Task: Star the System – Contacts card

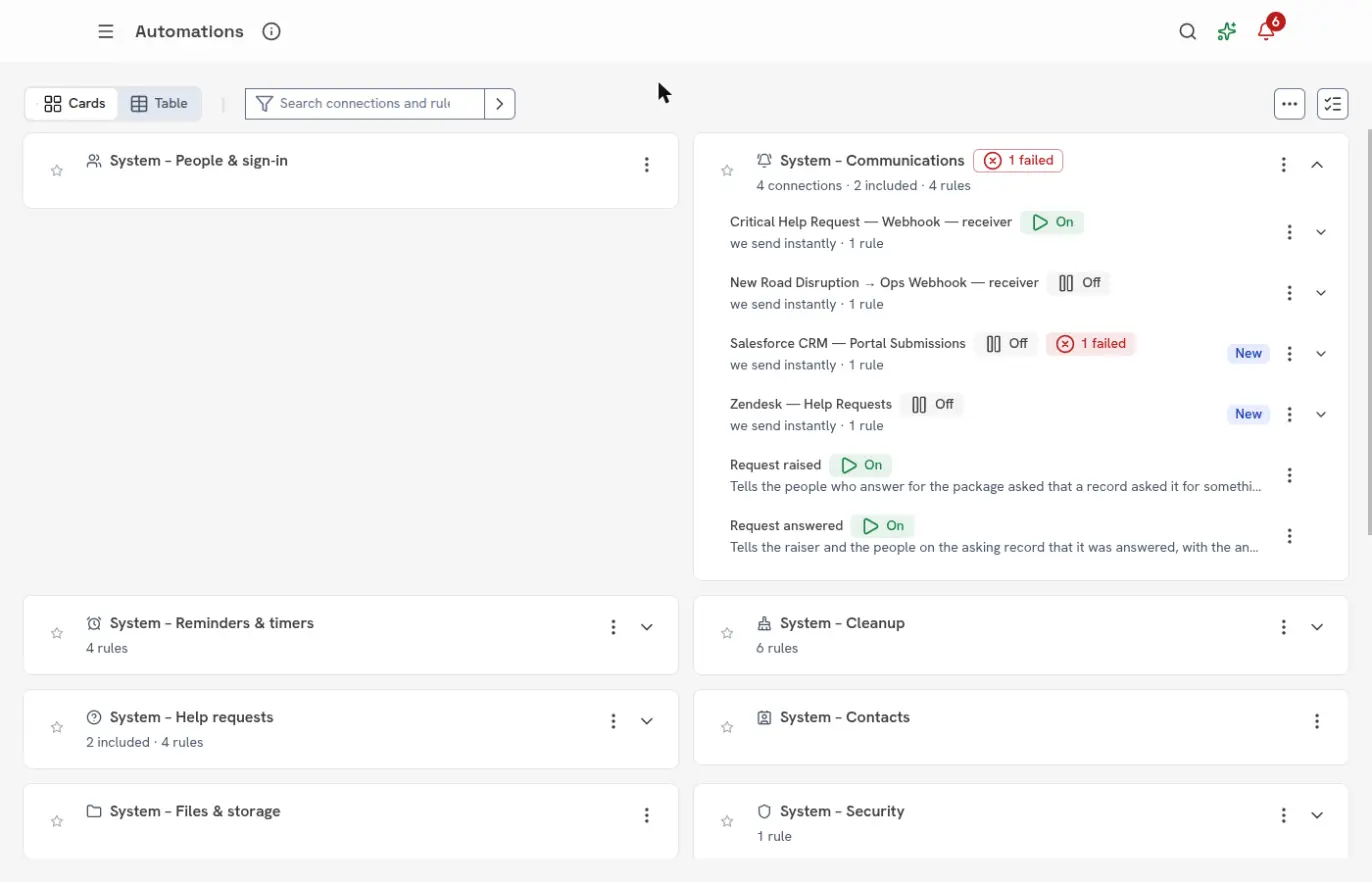Action: (x=727, y=727)
